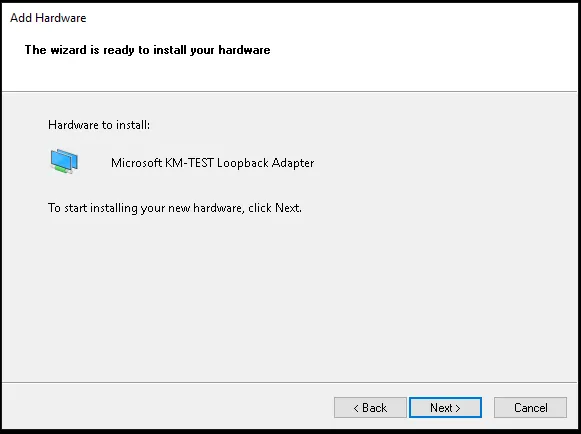Screen dimensions: 581x434
Task: Click the front blue monitor in adapter icon
Action: click(x=60, y=159)
